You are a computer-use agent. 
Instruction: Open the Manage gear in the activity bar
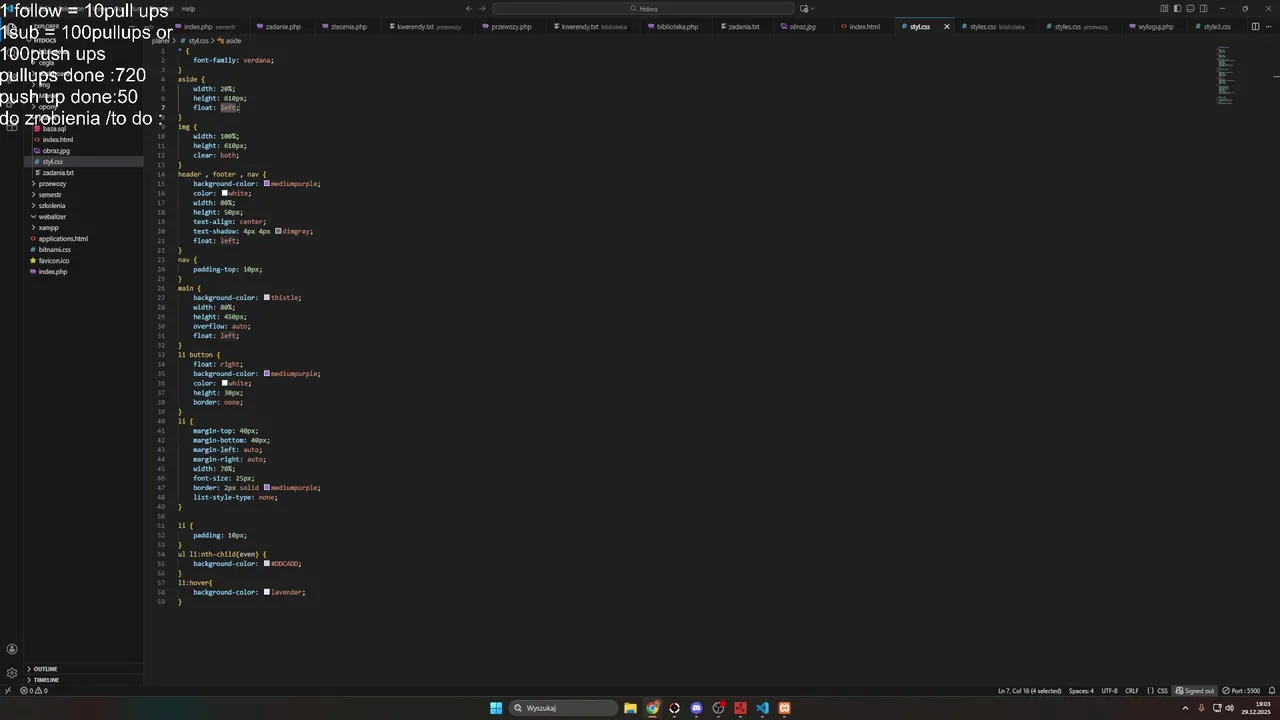(x=12, y=673)
